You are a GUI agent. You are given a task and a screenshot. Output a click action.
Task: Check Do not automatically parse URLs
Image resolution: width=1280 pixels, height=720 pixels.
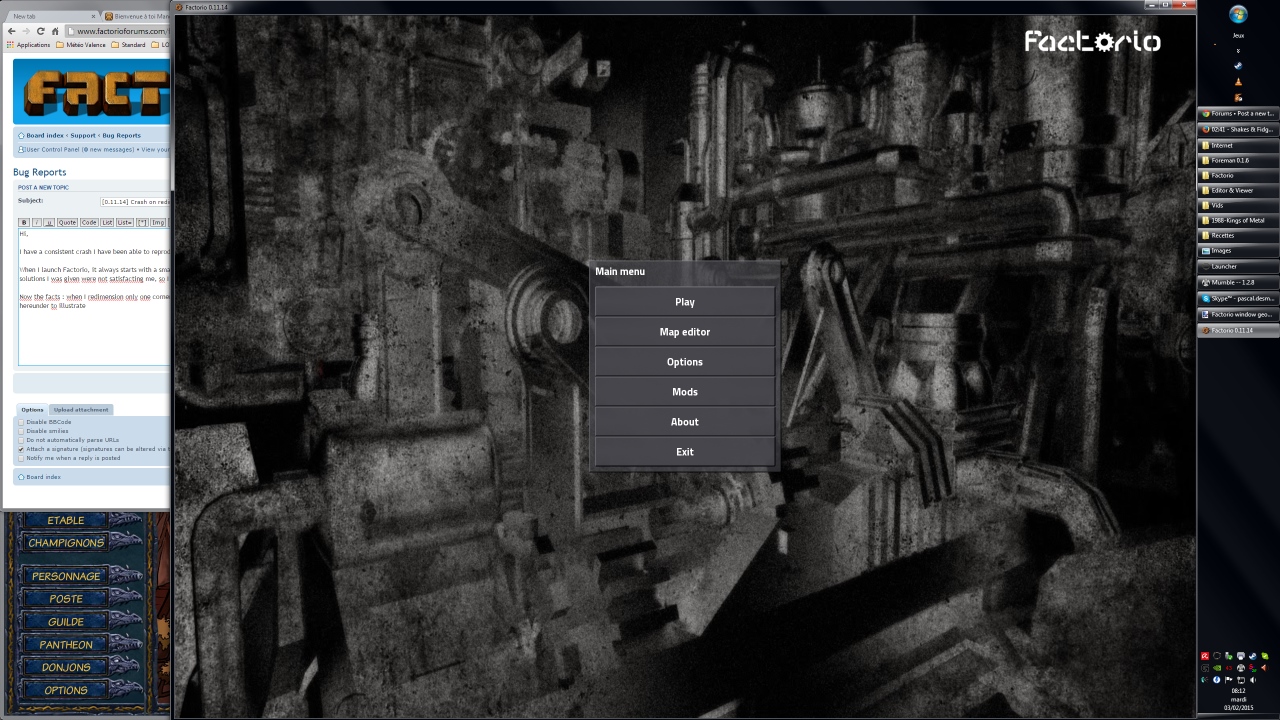coord(21,440)
